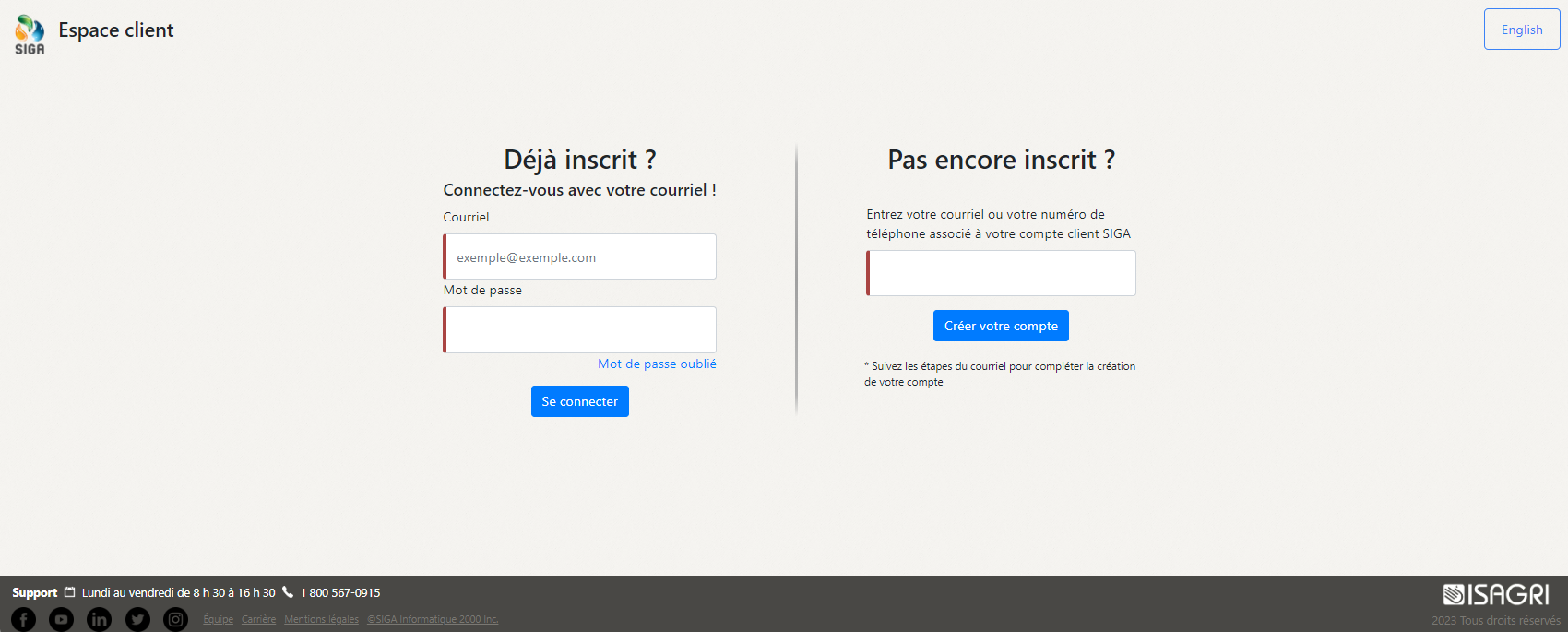1568x632 pixels.
Task: Open the ©SIGA Informatique 2000 Inc. link
Action: tap(433, 619)
